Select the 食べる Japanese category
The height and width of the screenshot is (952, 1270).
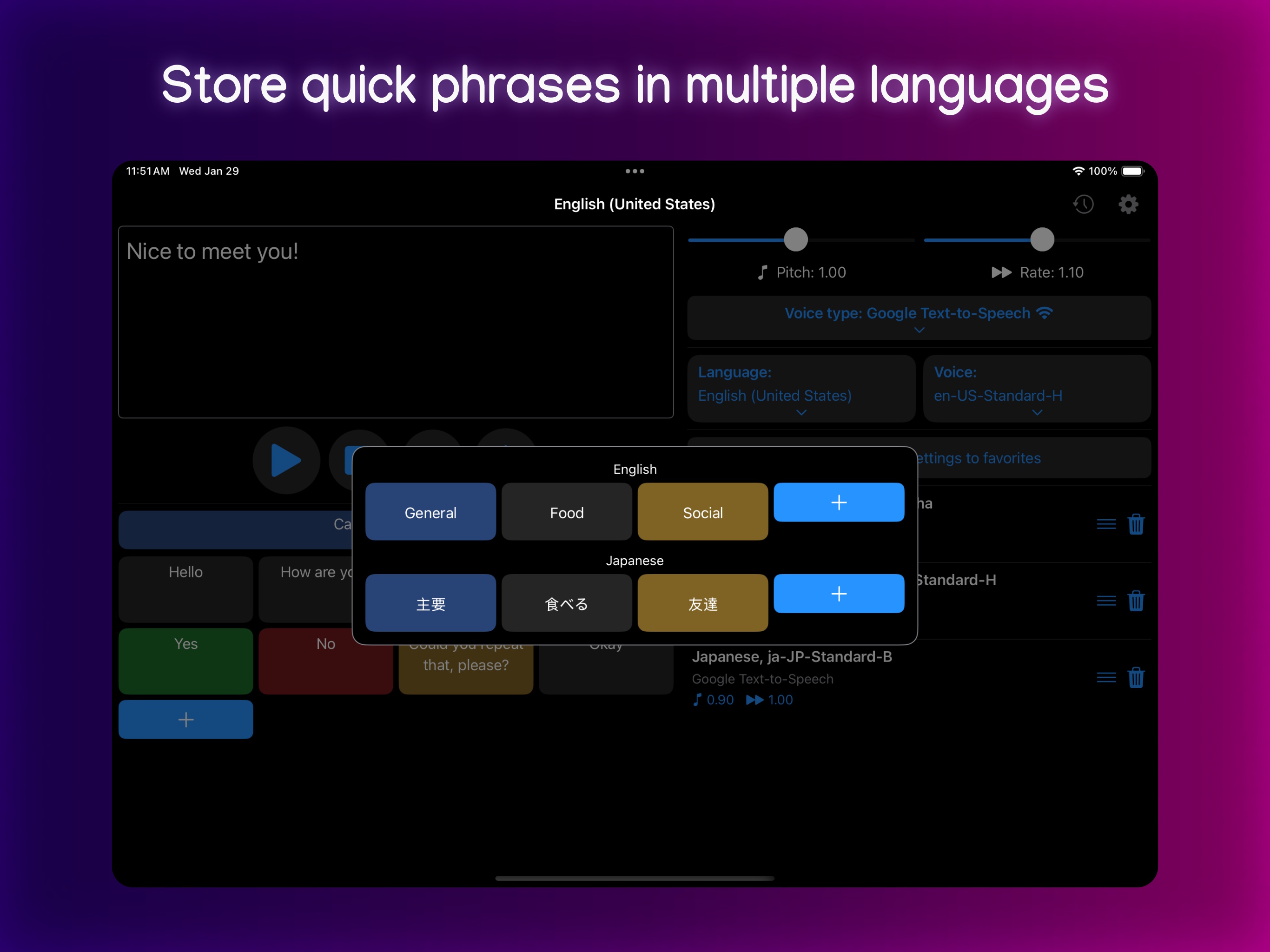click(567, 603)
